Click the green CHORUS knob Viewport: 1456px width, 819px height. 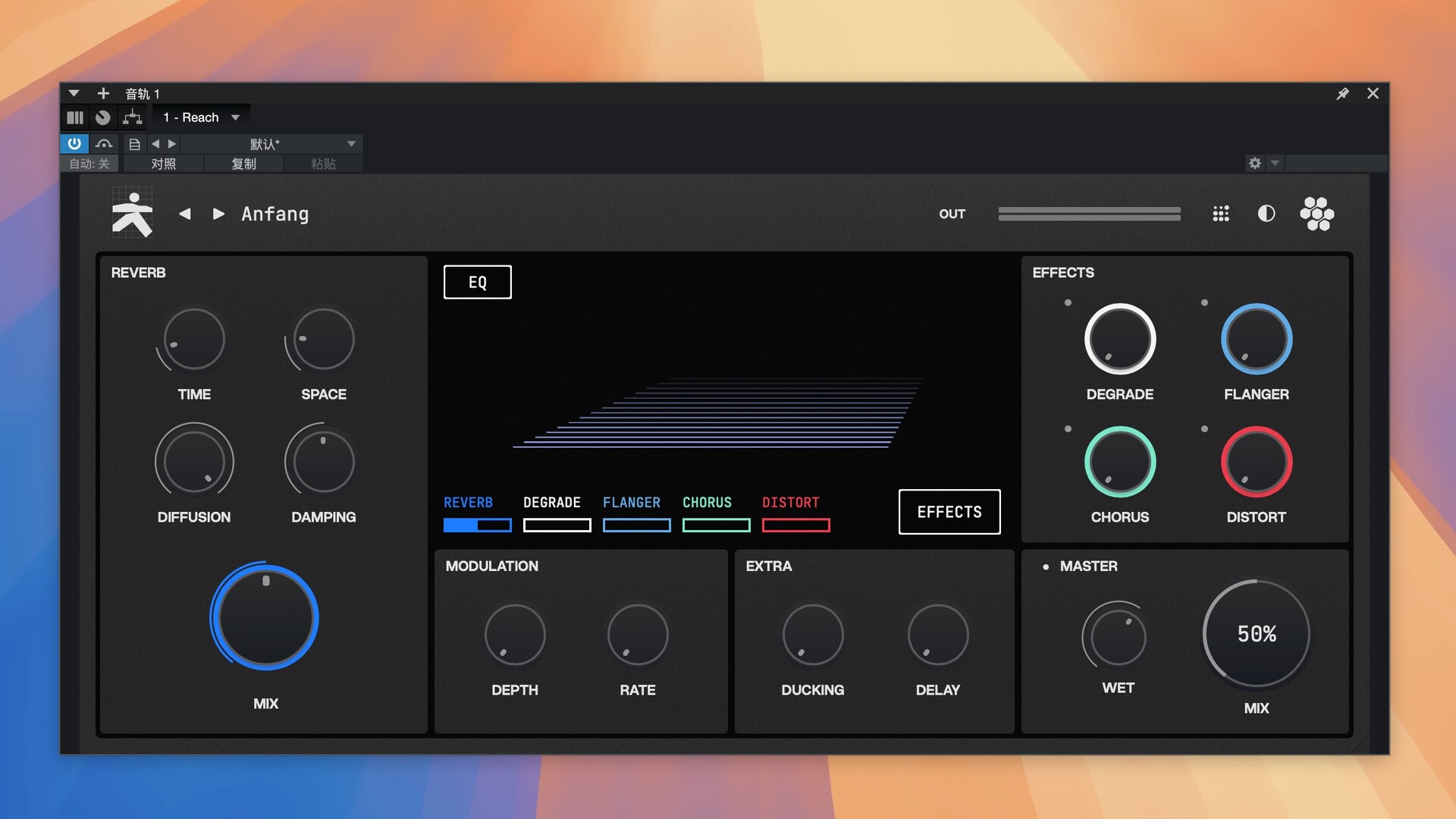(x=1120, y=462)
